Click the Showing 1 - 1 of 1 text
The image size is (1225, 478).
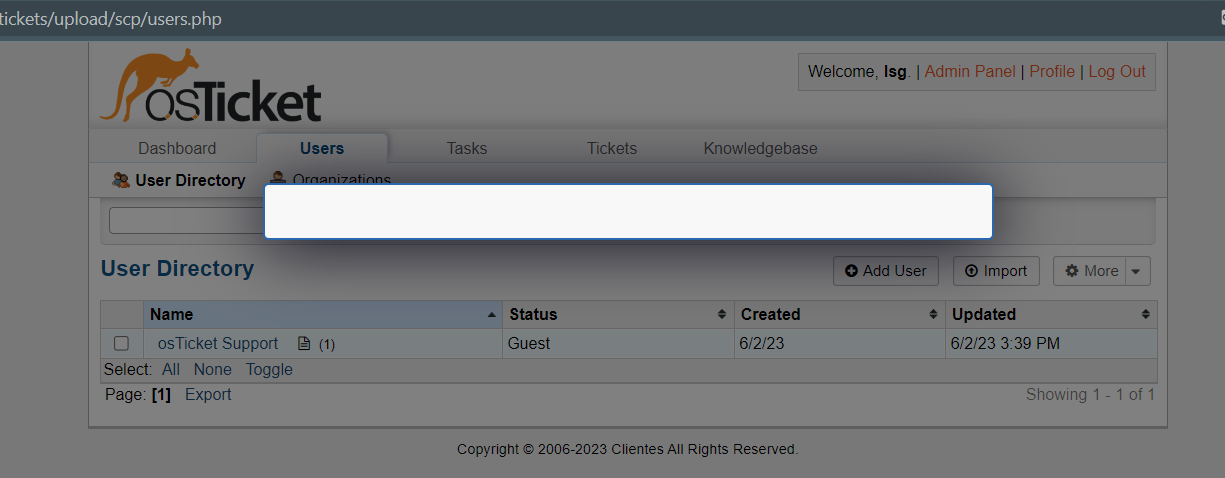click(1090, 395)
